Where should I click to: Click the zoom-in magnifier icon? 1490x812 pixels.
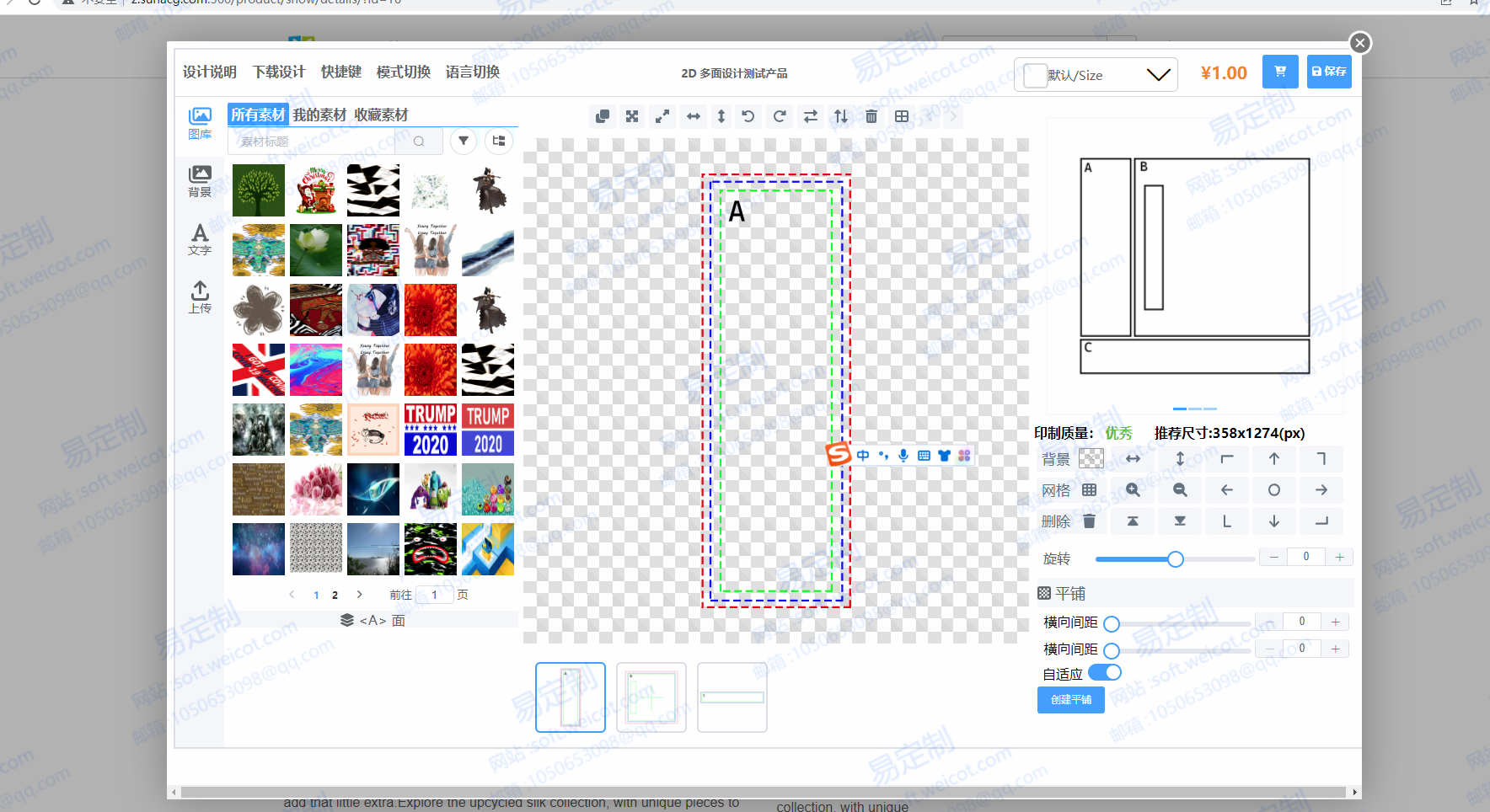(x=1133, y=490)
